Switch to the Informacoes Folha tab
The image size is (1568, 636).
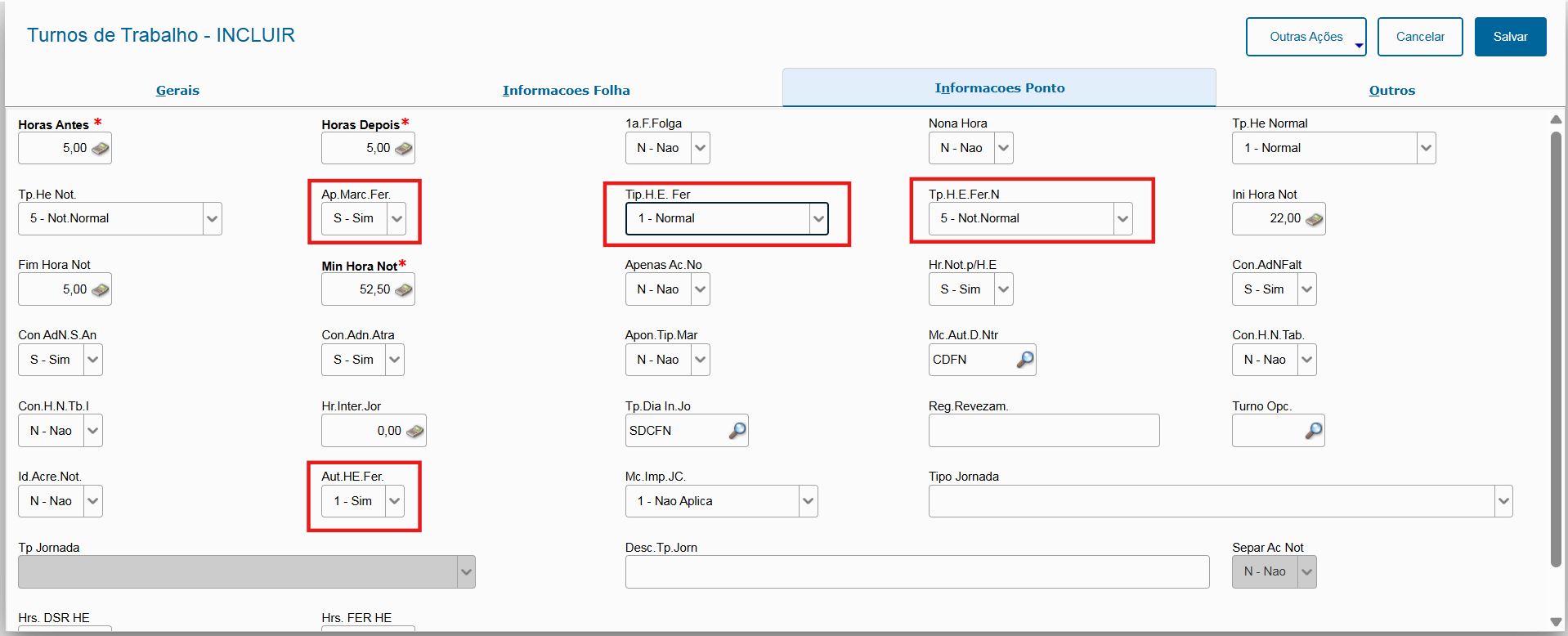566,90
